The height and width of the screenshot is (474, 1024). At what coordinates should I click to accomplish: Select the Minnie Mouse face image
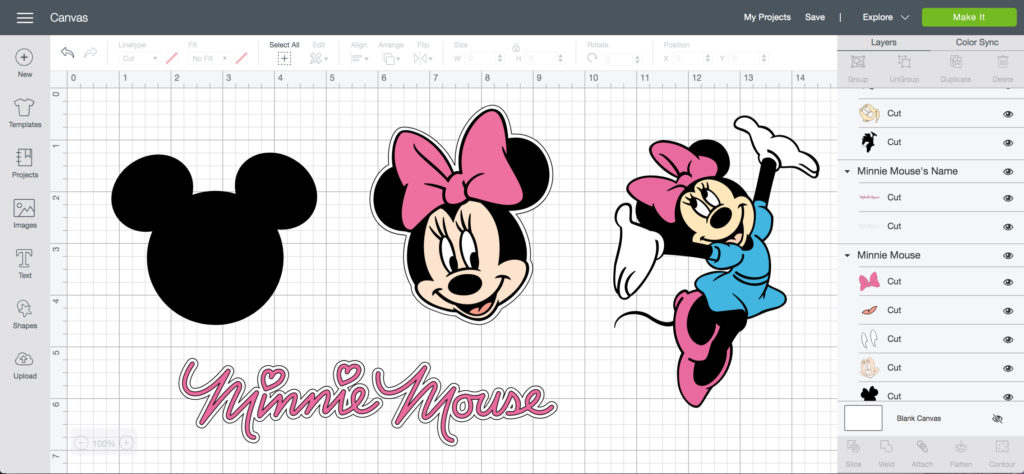pos(462,214)
